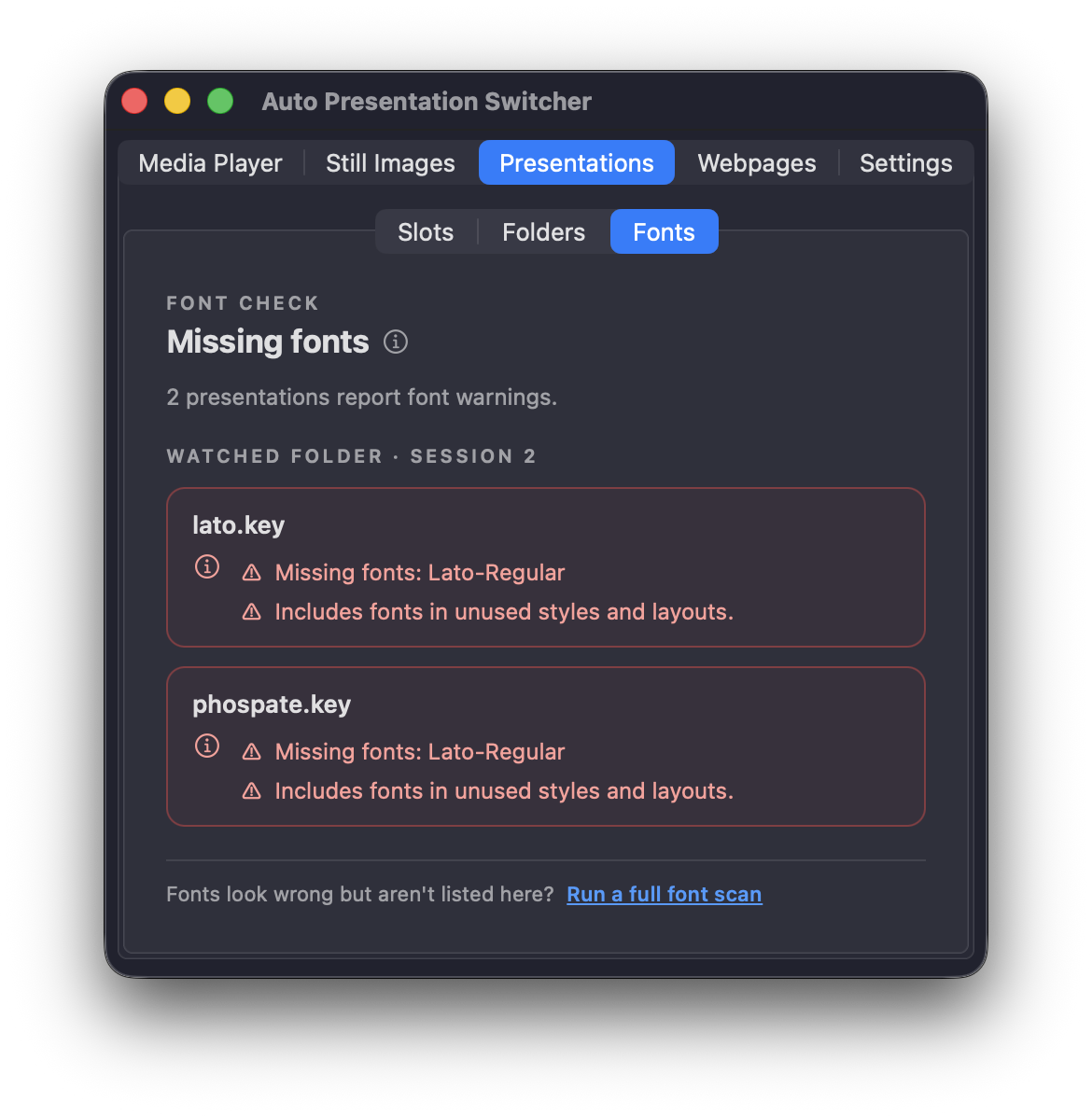Select the phospate.key file name
The width and height of the screenshot is (1092, 1116).
tap(272, 704)
